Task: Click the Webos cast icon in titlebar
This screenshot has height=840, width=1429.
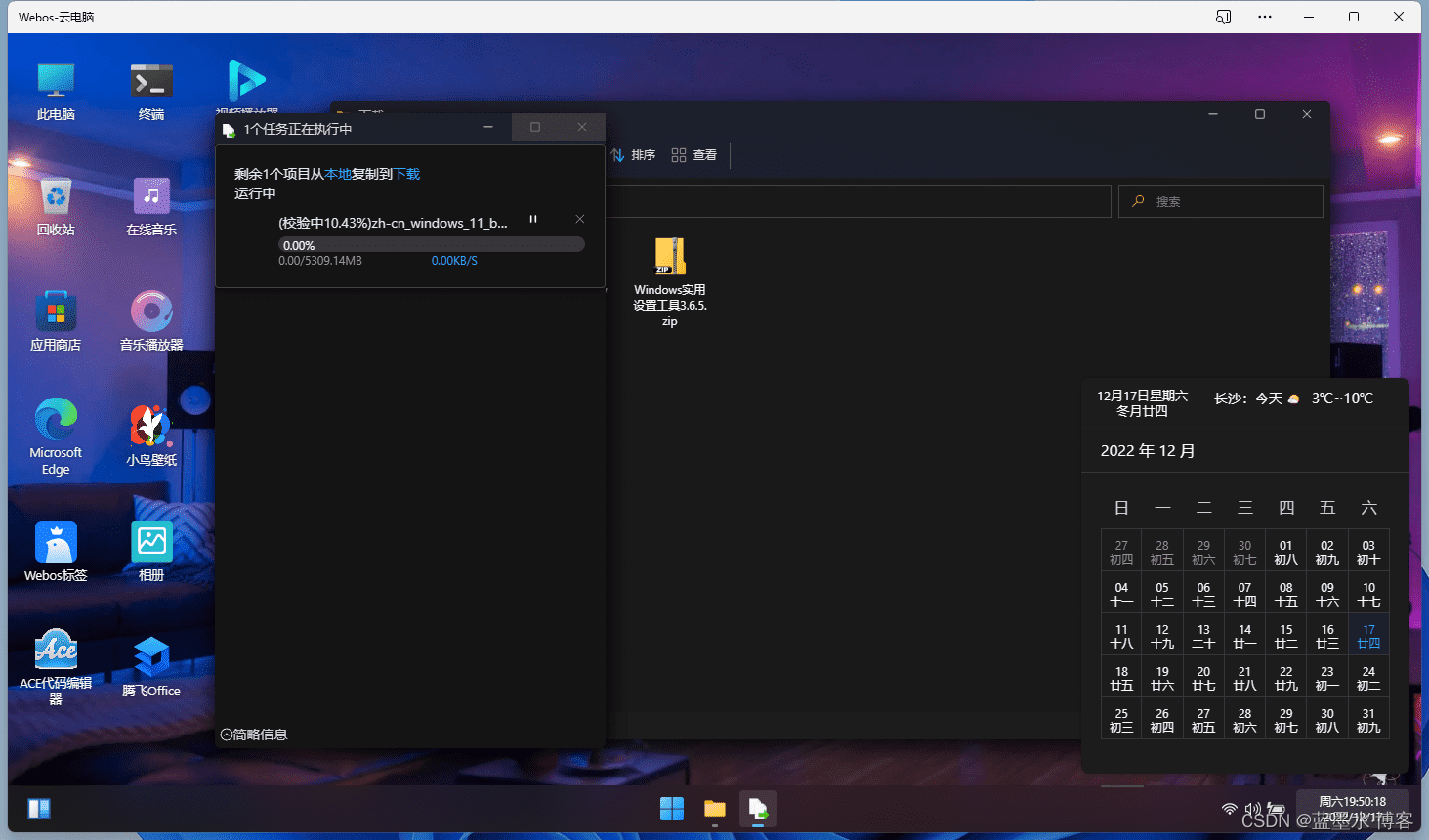Action: (x=1223, y=17)
